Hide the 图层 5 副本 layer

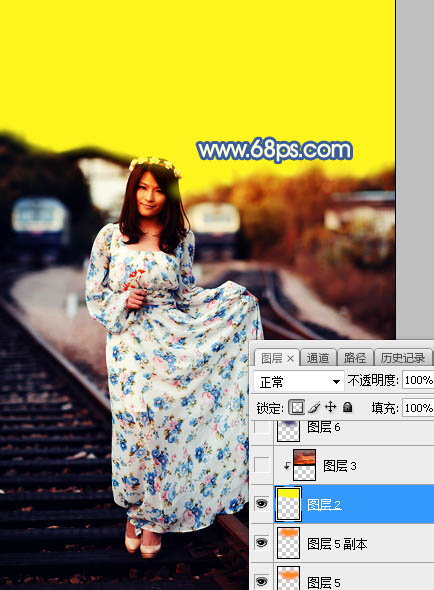(262, 543)
